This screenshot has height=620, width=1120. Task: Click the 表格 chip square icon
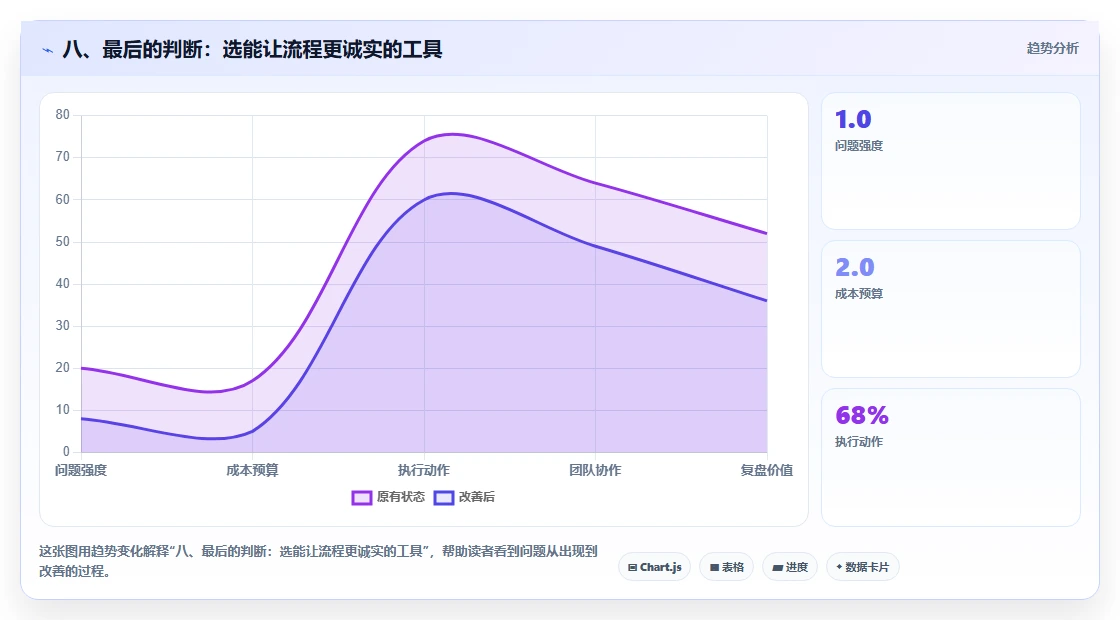pyautogui.click(x=714, y=568)
